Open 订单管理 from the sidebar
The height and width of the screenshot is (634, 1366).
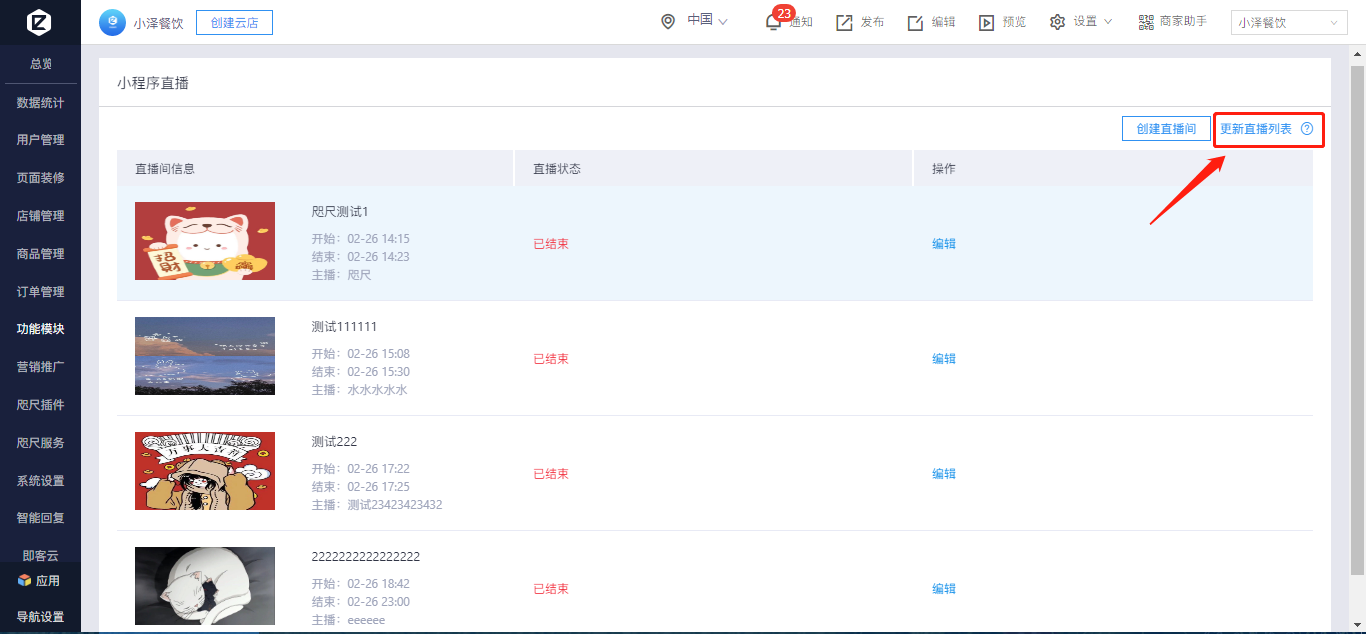click(x=40, y=292)
